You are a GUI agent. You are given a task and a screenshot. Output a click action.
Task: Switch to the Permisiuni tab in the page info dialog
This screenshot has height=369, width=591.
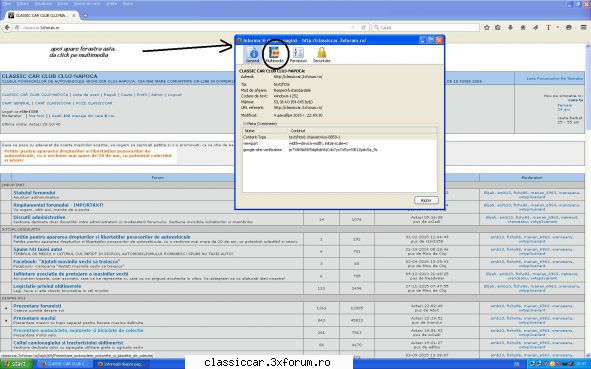[298, 55]
